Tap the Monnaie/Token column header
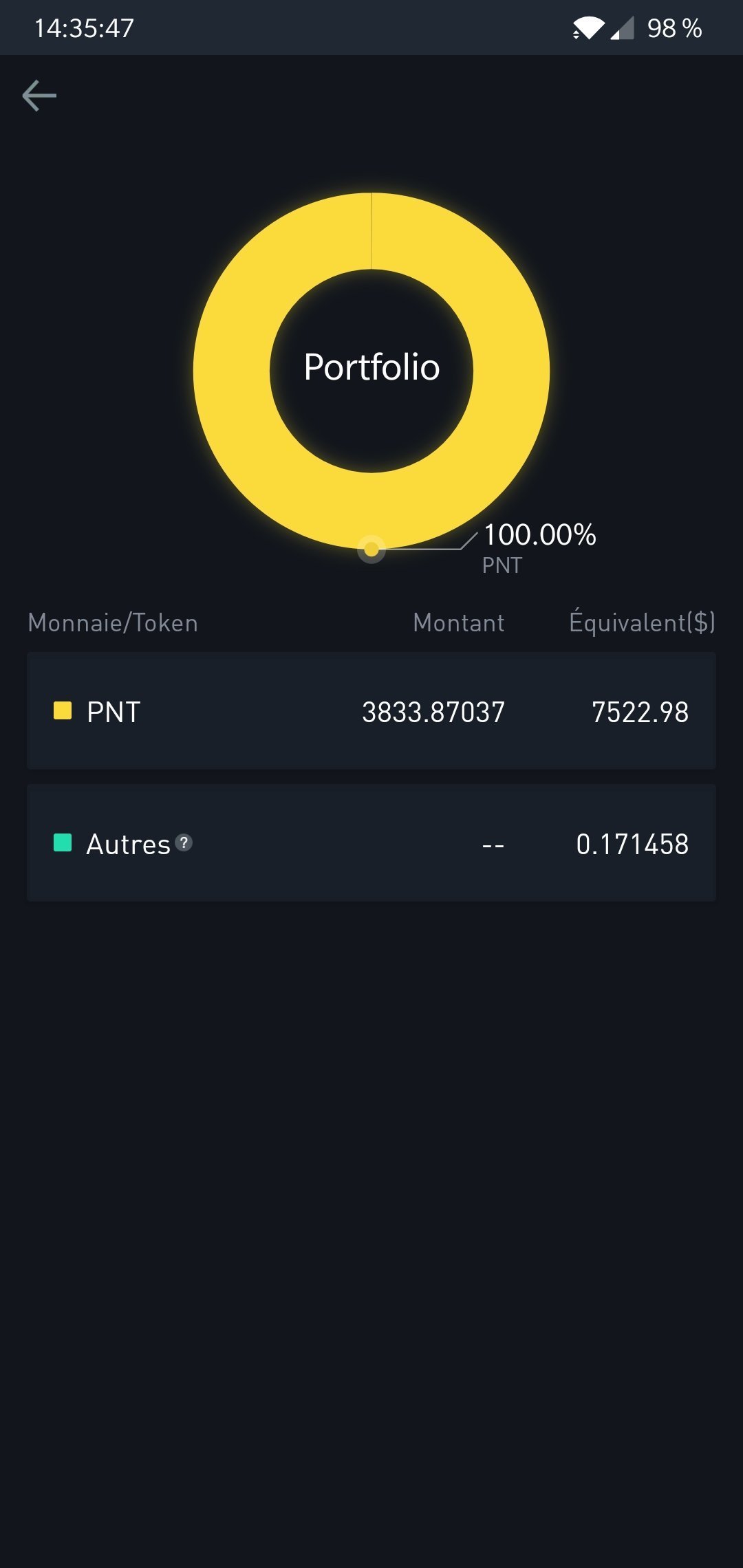This screenshot has width=743, height=1568. [113, 623]
